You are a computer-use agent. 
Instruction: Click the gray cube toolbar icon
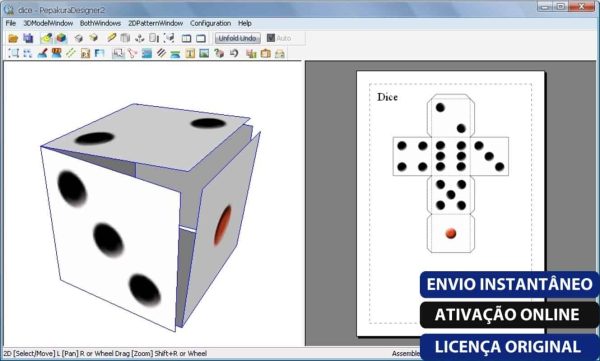coord(78,38)
